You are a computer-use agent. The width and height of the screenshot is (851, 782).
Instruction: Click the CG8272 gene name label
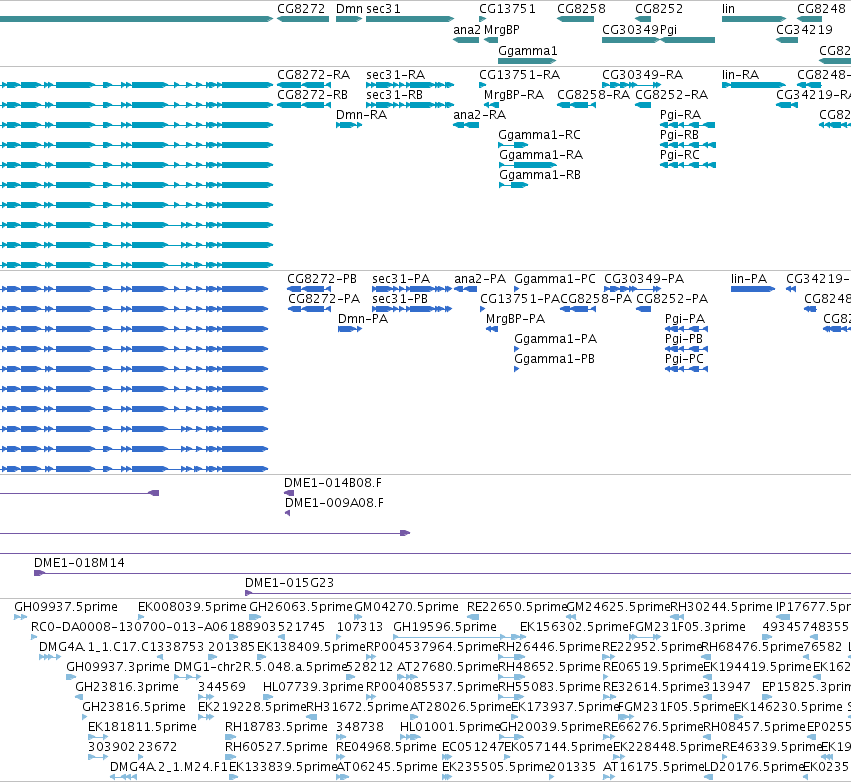click(x=301, y=9)
